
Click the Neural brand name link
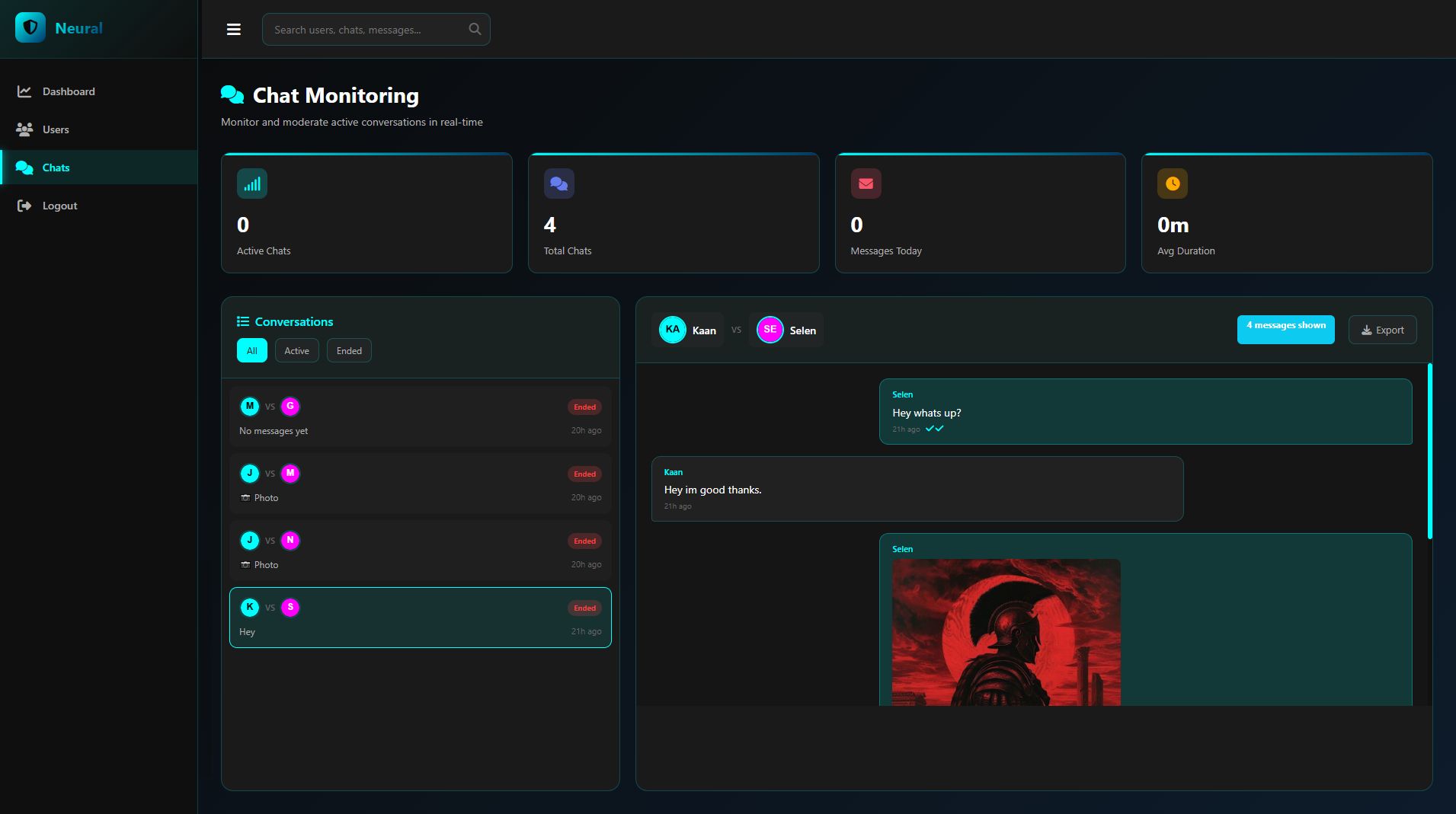[x=78, y=28]
